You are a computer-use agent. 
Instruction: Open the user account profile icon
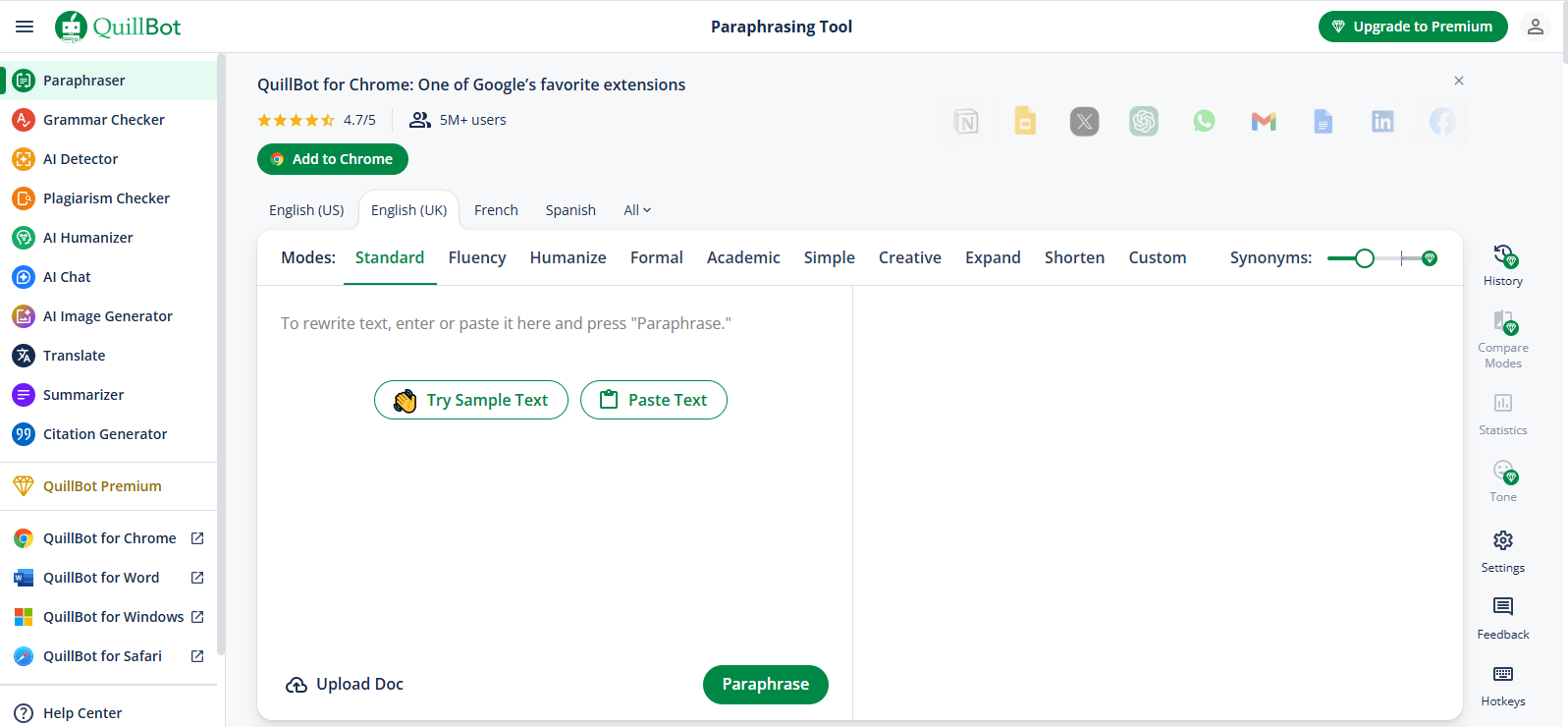point(1536,27)
